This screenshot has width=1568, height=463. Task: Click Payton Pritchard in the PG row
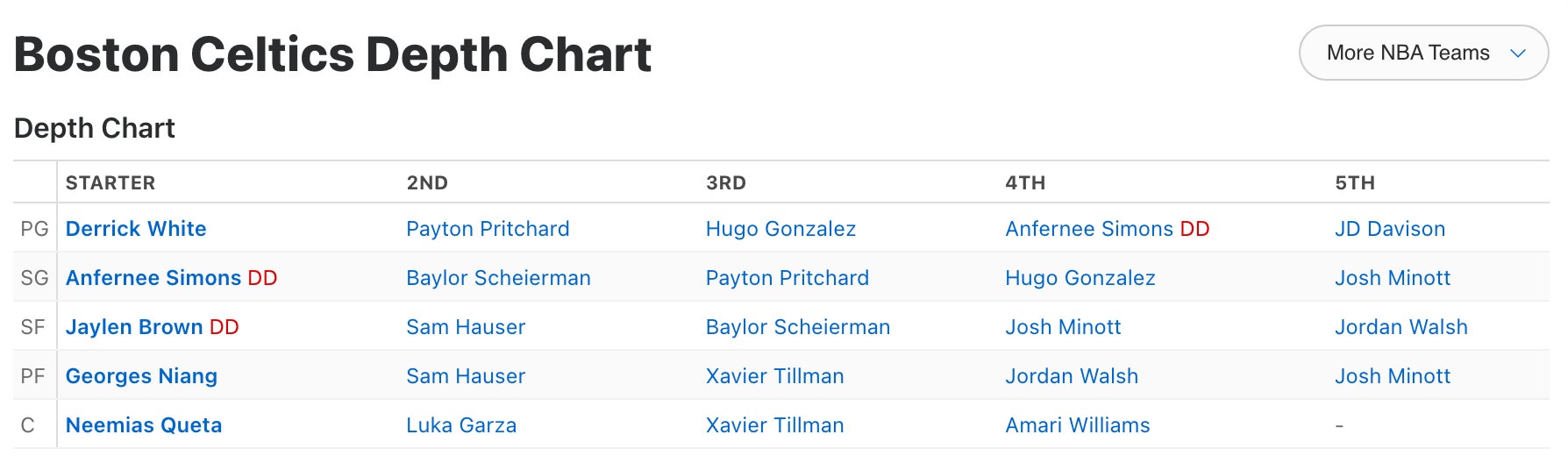click(x=488, y=229)
